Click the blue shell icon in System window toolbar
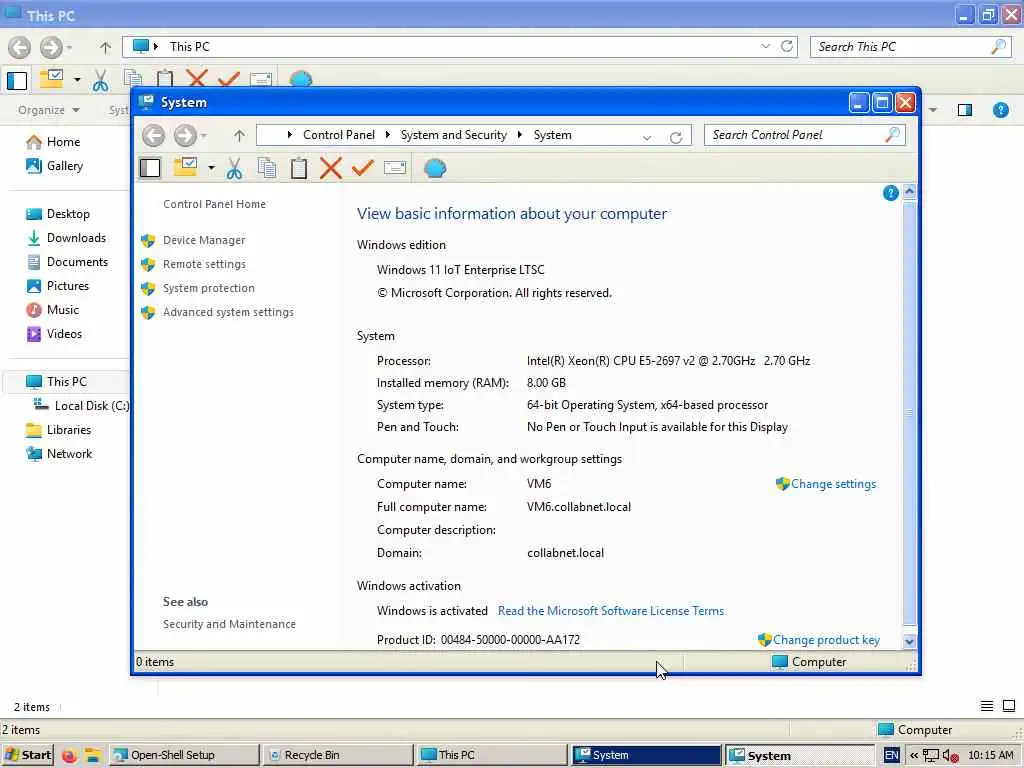Screen dimensions: 1024x768 [x=435, y=168]
